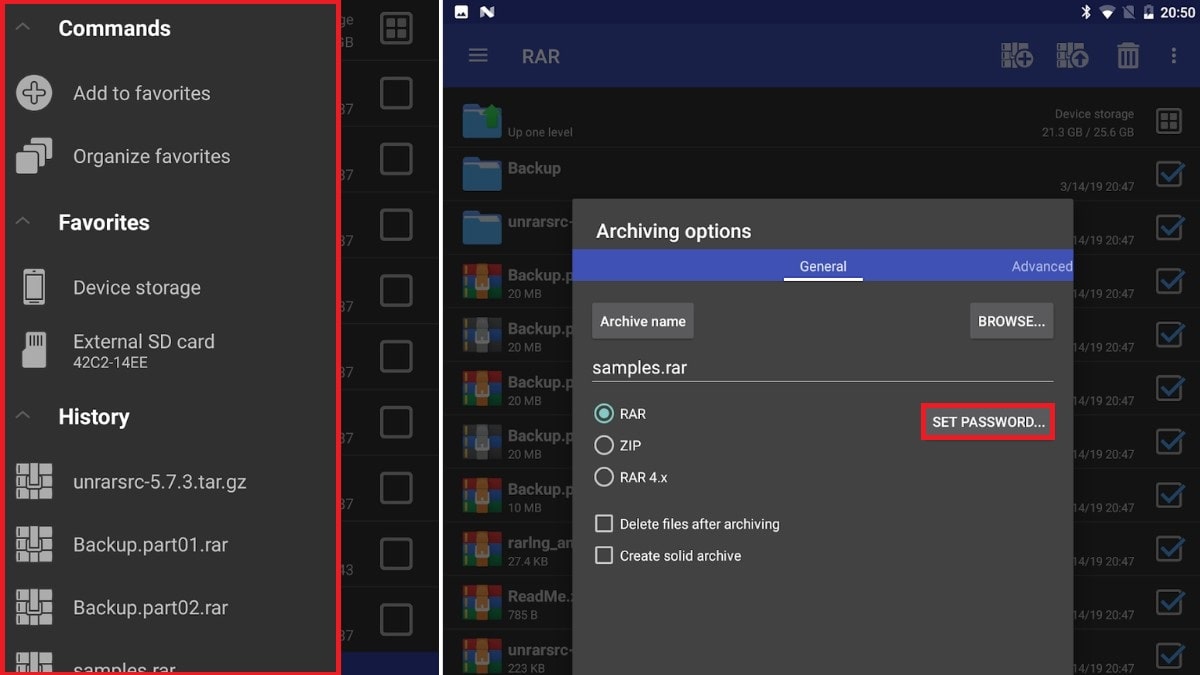
Task: Collapse the Favorites section chevron
Action: [23, 221]
